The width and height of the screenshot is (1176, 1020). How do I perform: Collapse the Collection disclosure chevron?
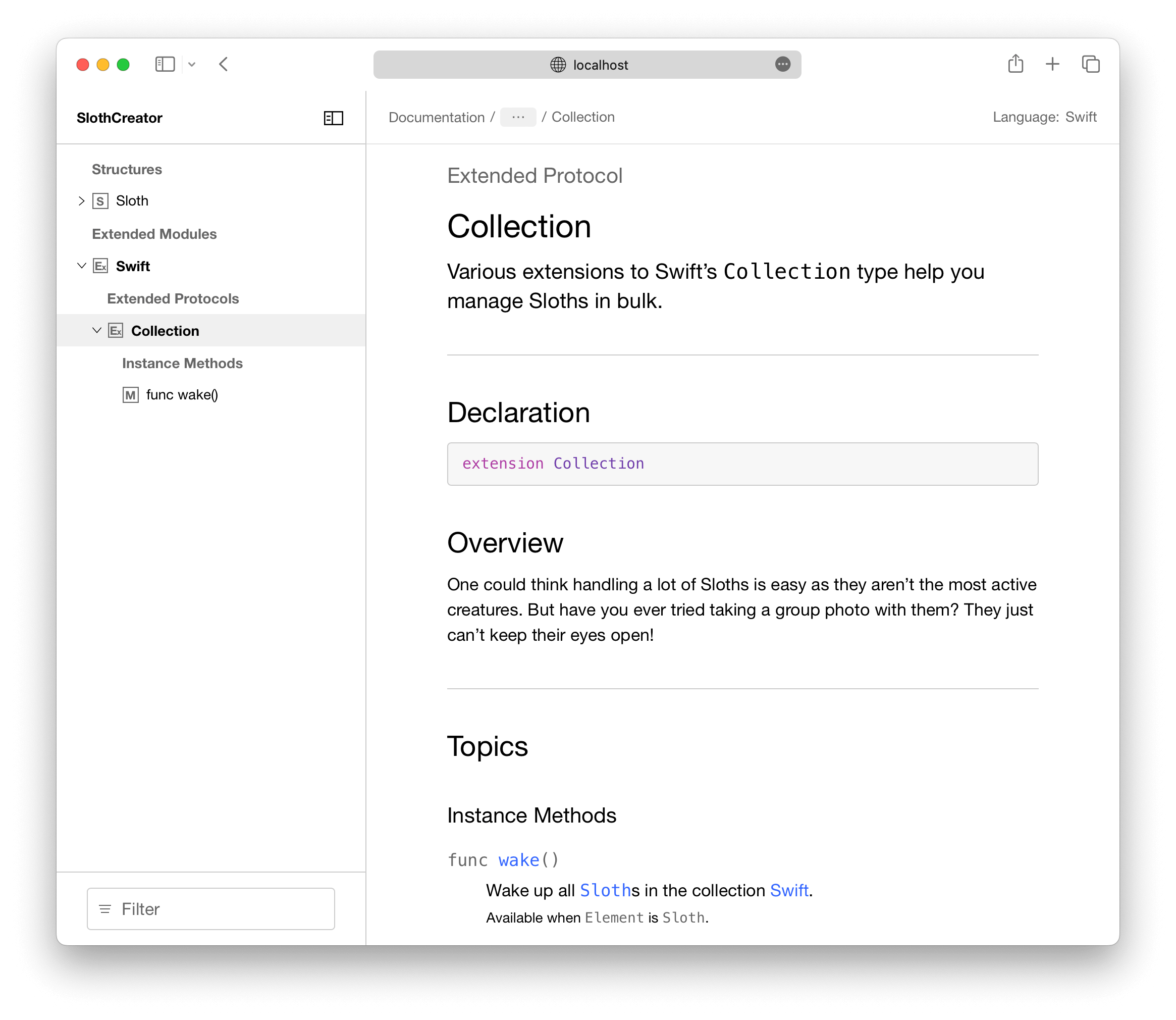click(x=97, y=330)
